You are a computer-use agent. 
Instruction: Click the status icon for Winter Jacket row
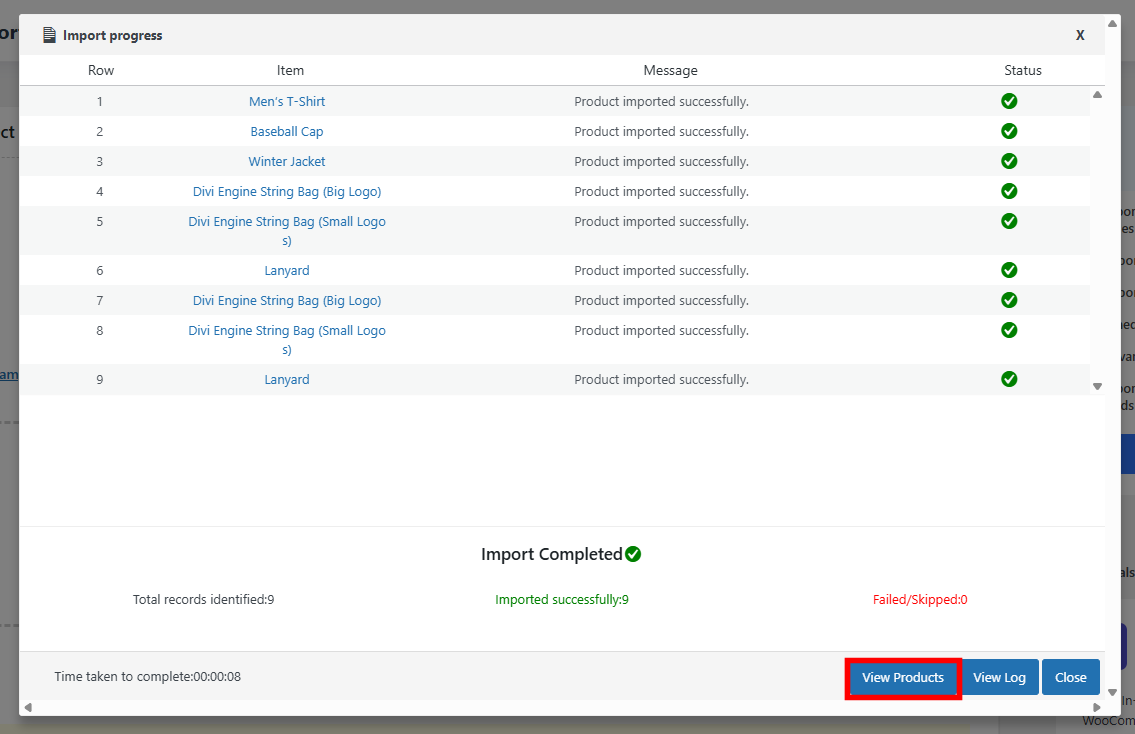[x=1009, y=161]
